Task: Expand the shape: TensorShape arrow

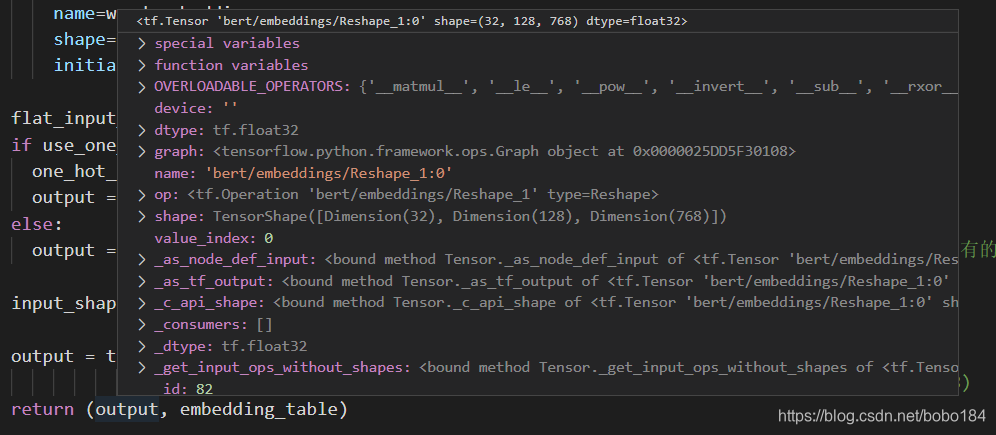Action: (142, 217)
